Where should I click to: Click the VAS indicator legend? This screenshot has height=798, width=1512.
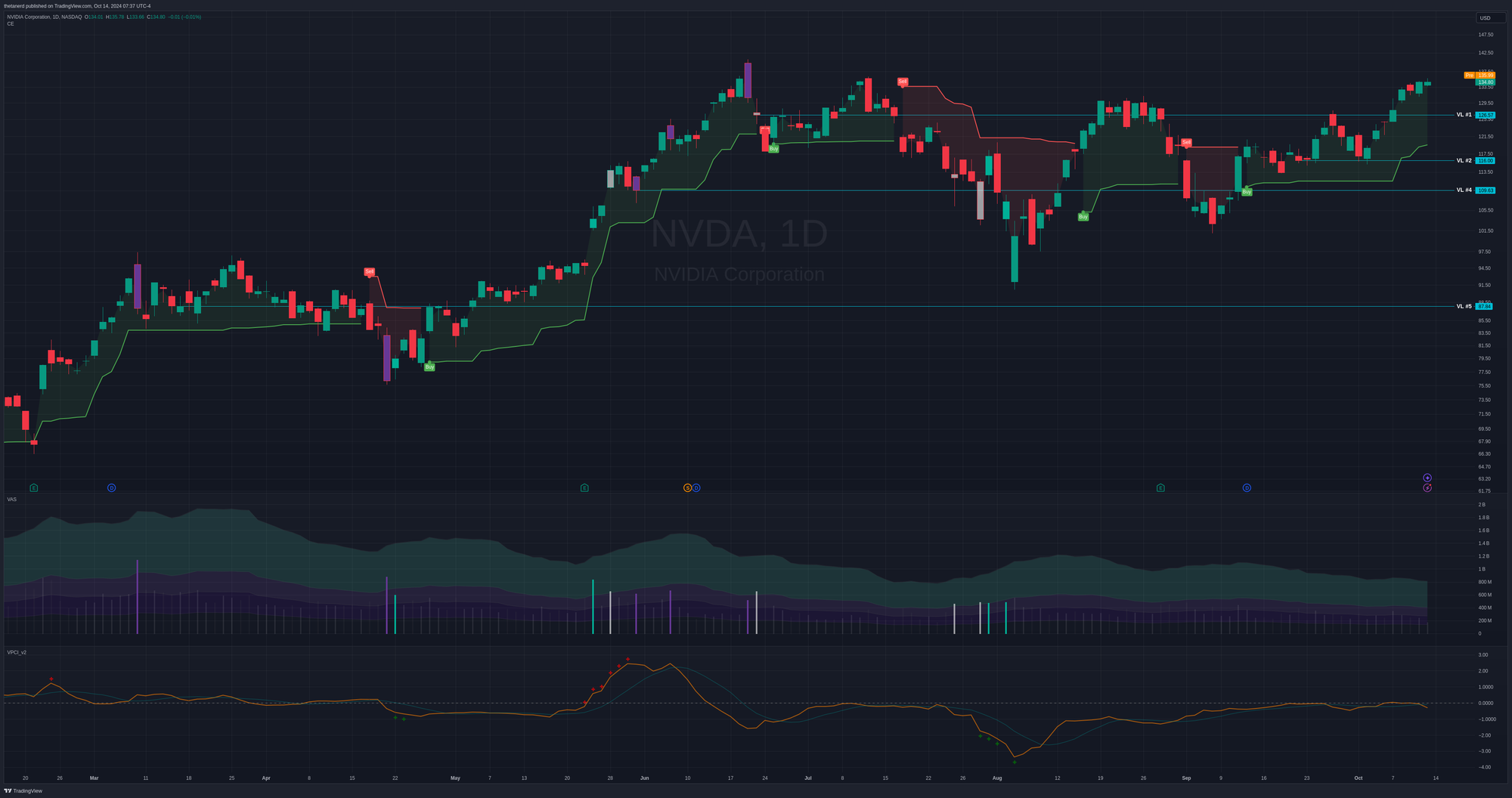click(12, 500)
